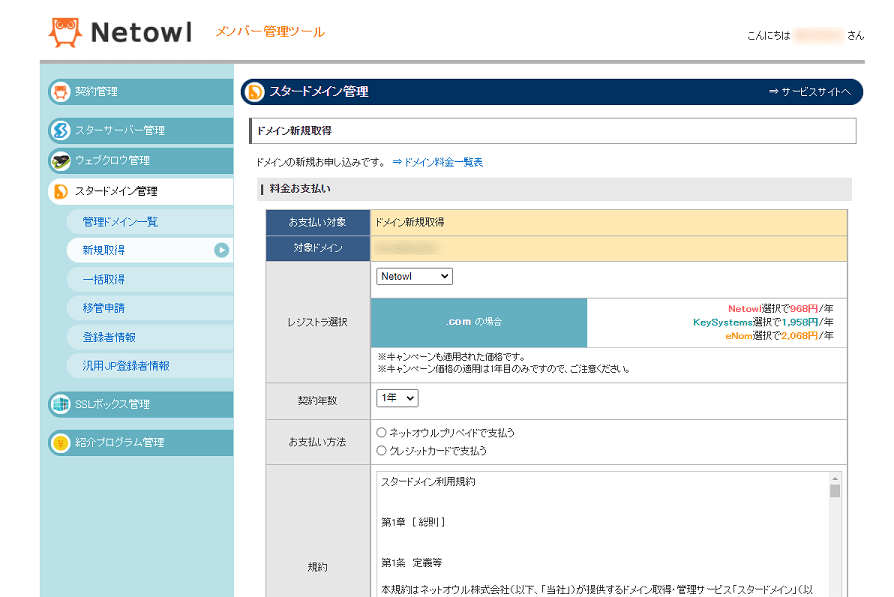The height and width of the screenshot is (597, 894).
Task: Click the KeySystems選択で1,958円/年 price text
Action: [x=763, y=323]
